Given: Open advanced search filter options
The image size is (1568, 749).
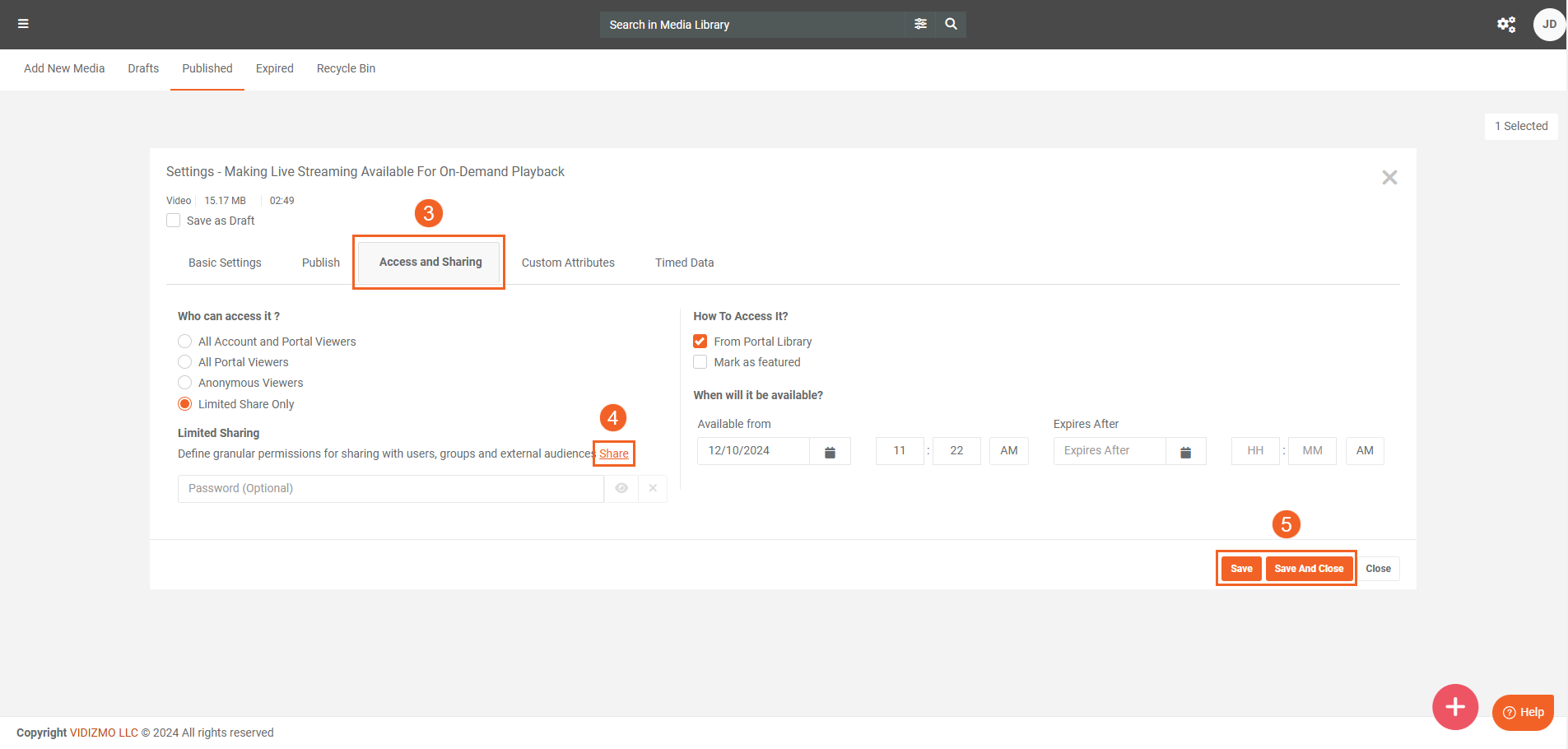Looking at the screenshot, I should (920, 24).
